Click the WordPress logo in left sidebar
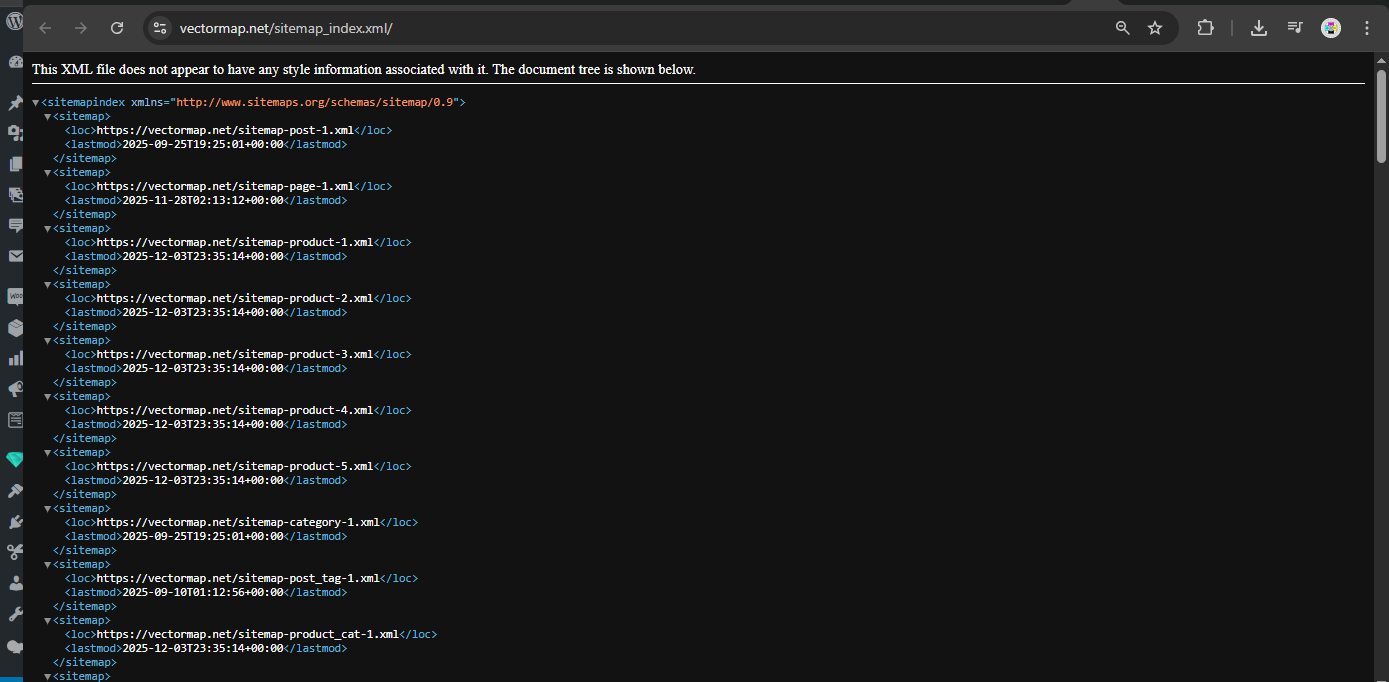Viewport: 1389px width, 682px height. [14, 20]
